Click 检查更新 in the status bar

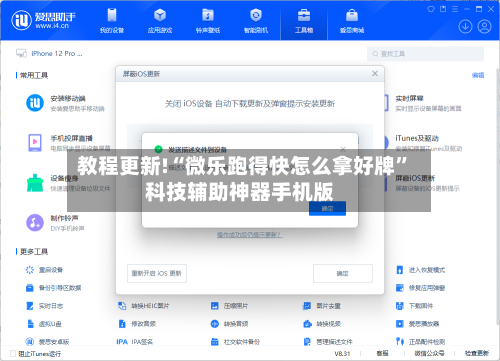pyautogui.click(x=477, y=353)
